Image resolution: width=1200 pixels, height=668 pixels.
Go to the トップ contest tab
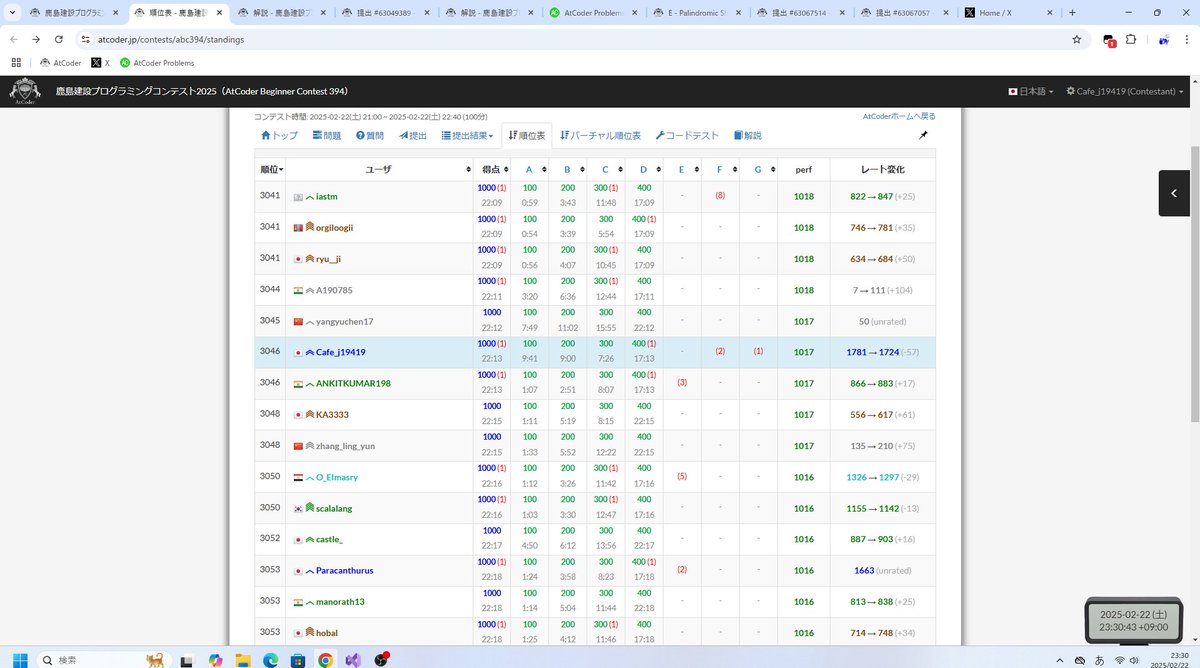coord(280,135)
